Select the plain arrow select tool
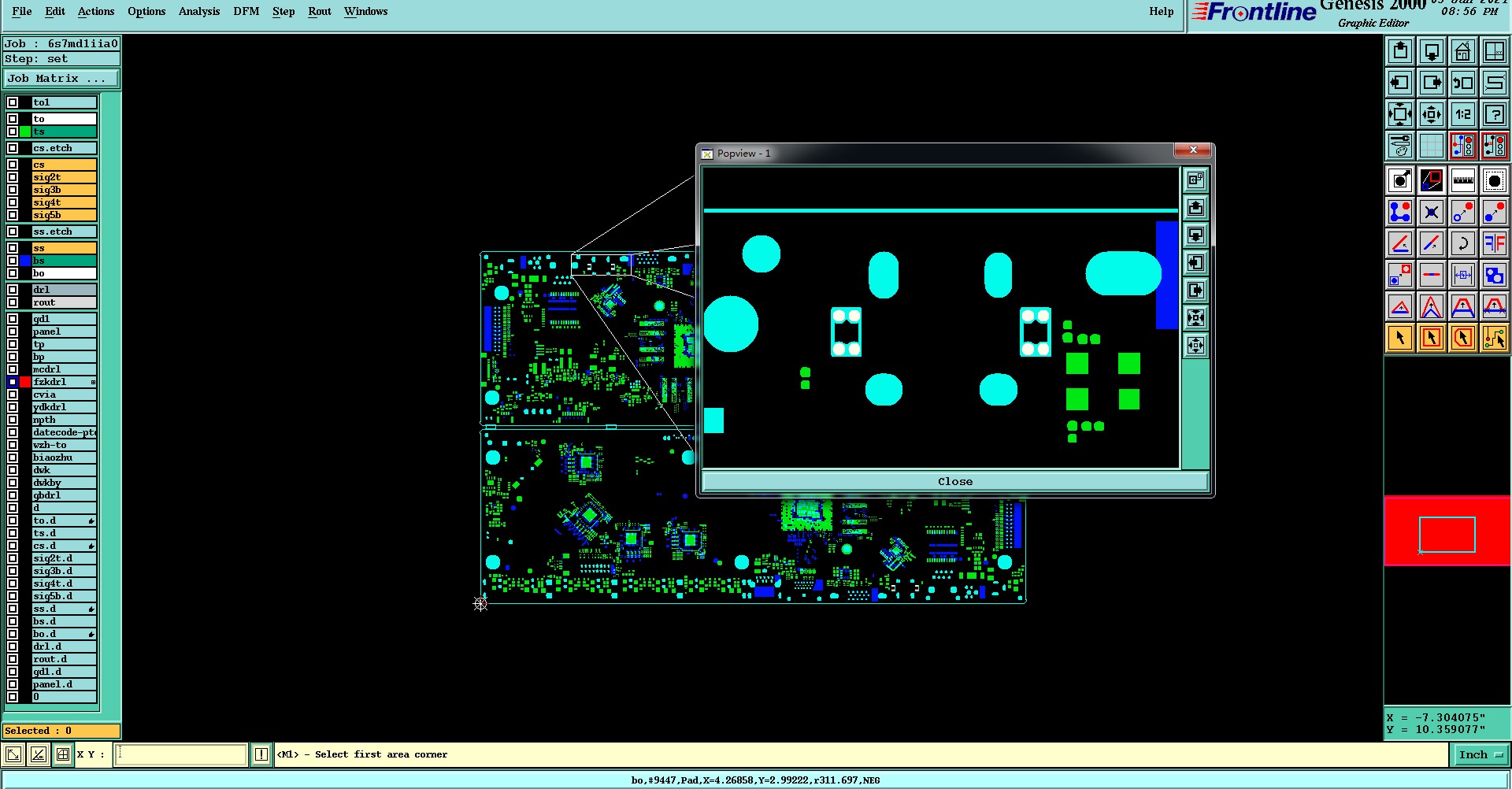The image size is (1512, 789). coord(1400,338)
